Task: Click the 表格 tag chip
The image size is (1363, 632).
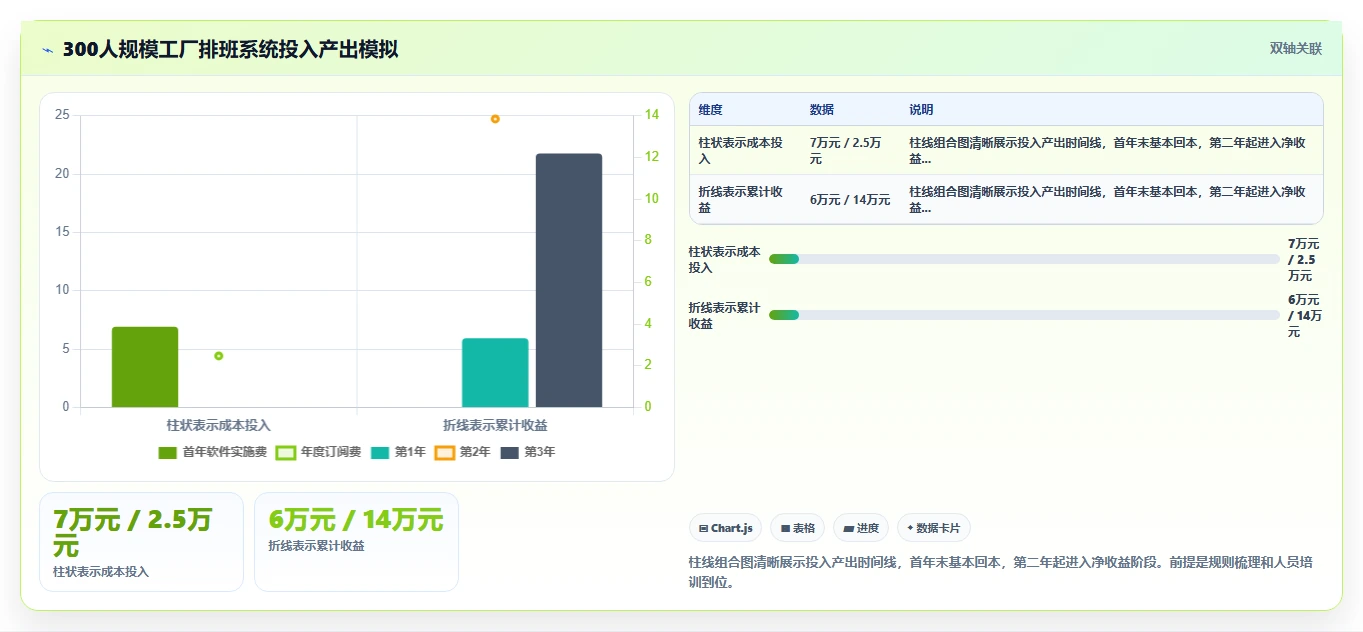Action: 797,528
